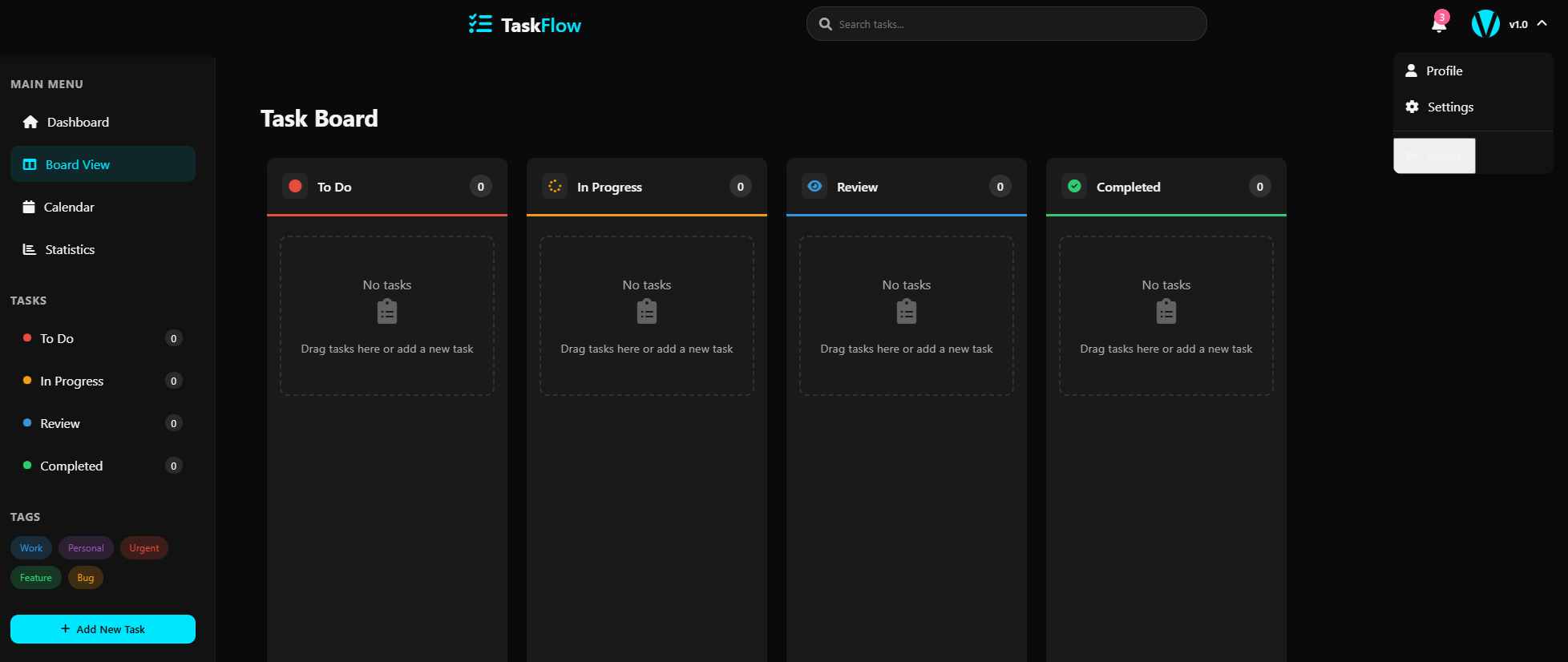Click the Review column count badge
1568x662 pixels.
pos(1000,187)
